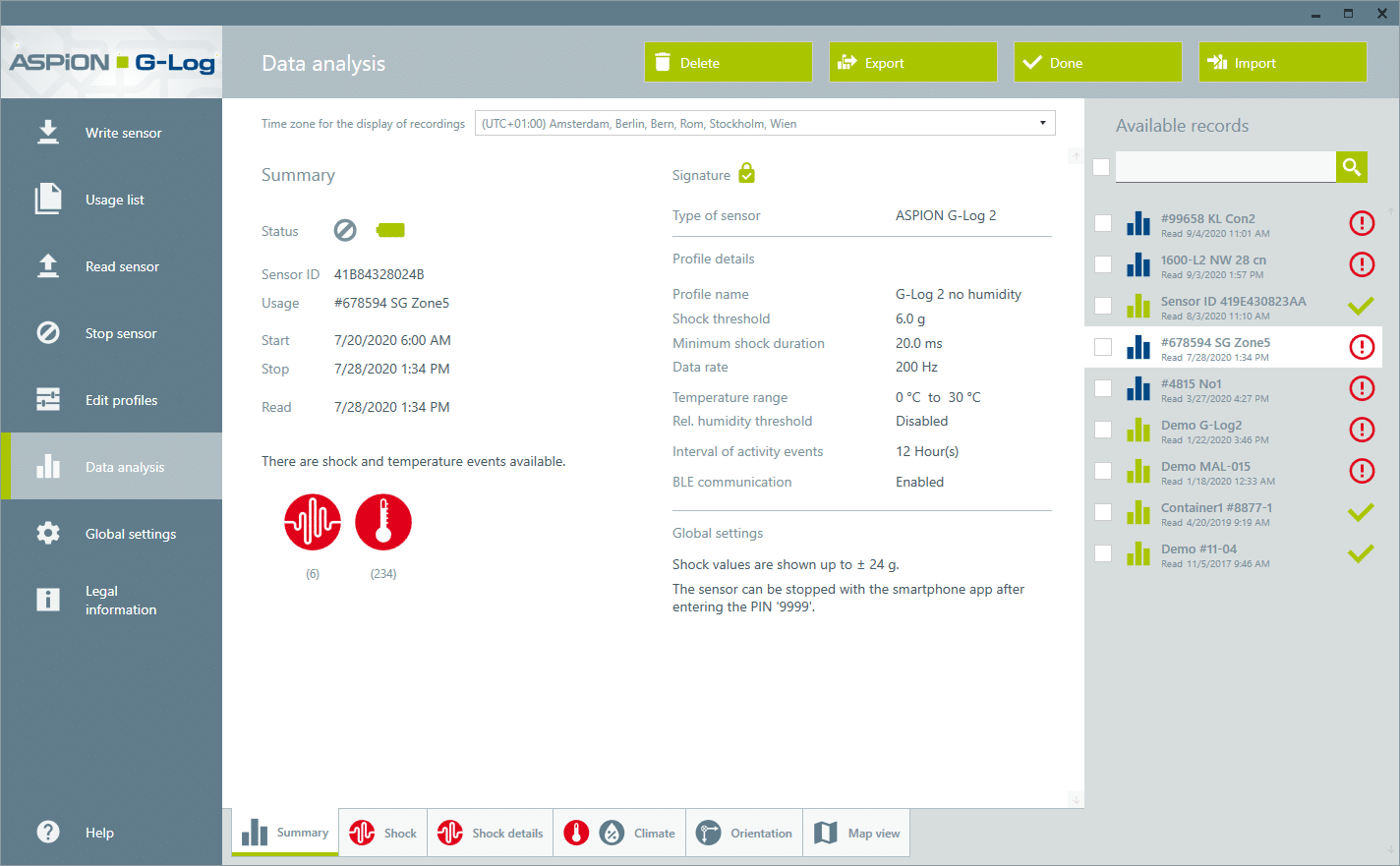Click the Data analysis bar-chart icon
Screen dimensions: 1400x866
pos(48,466)
